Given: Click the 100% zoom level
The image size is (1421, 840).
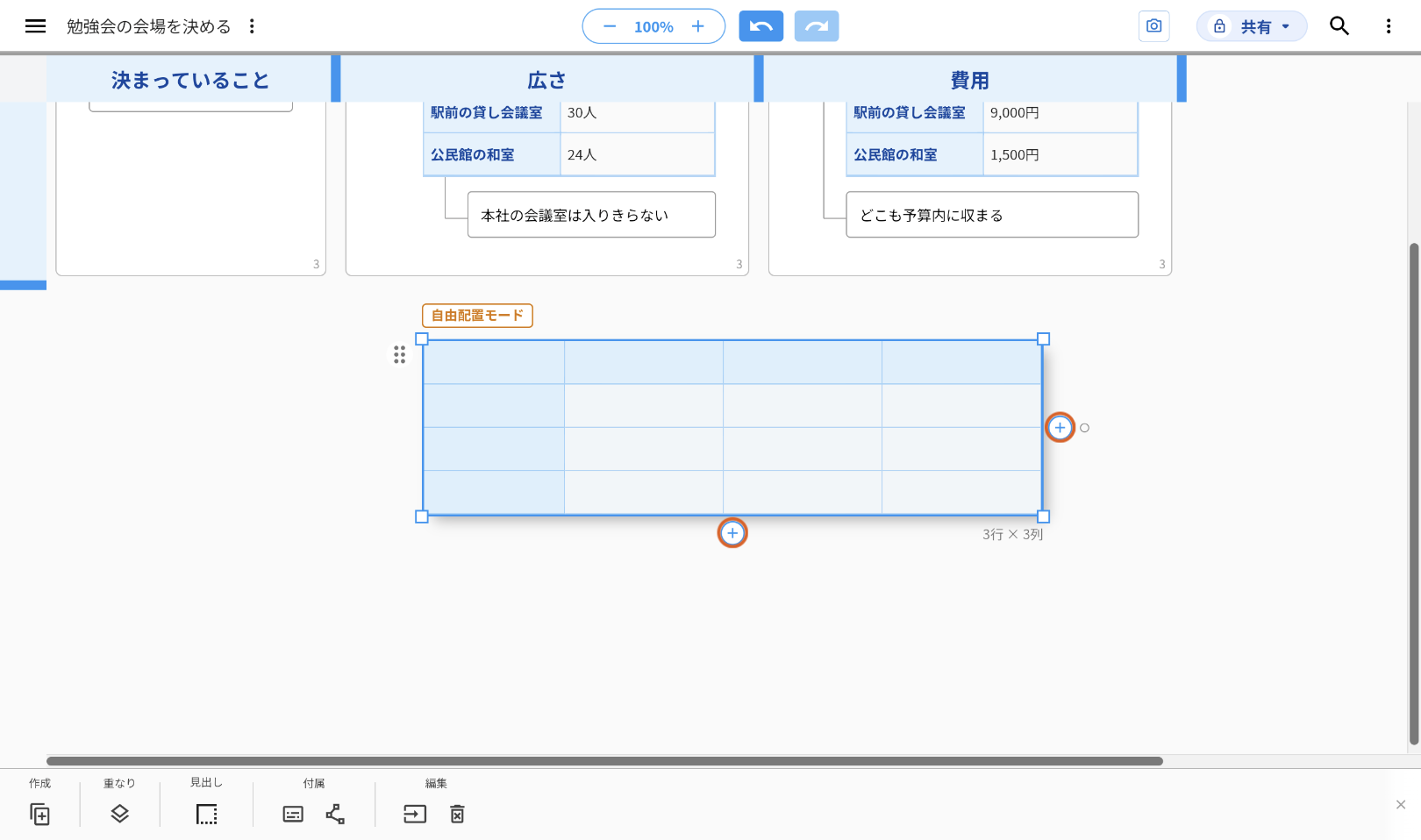Looking at the screenshot, I should [653, 27].
